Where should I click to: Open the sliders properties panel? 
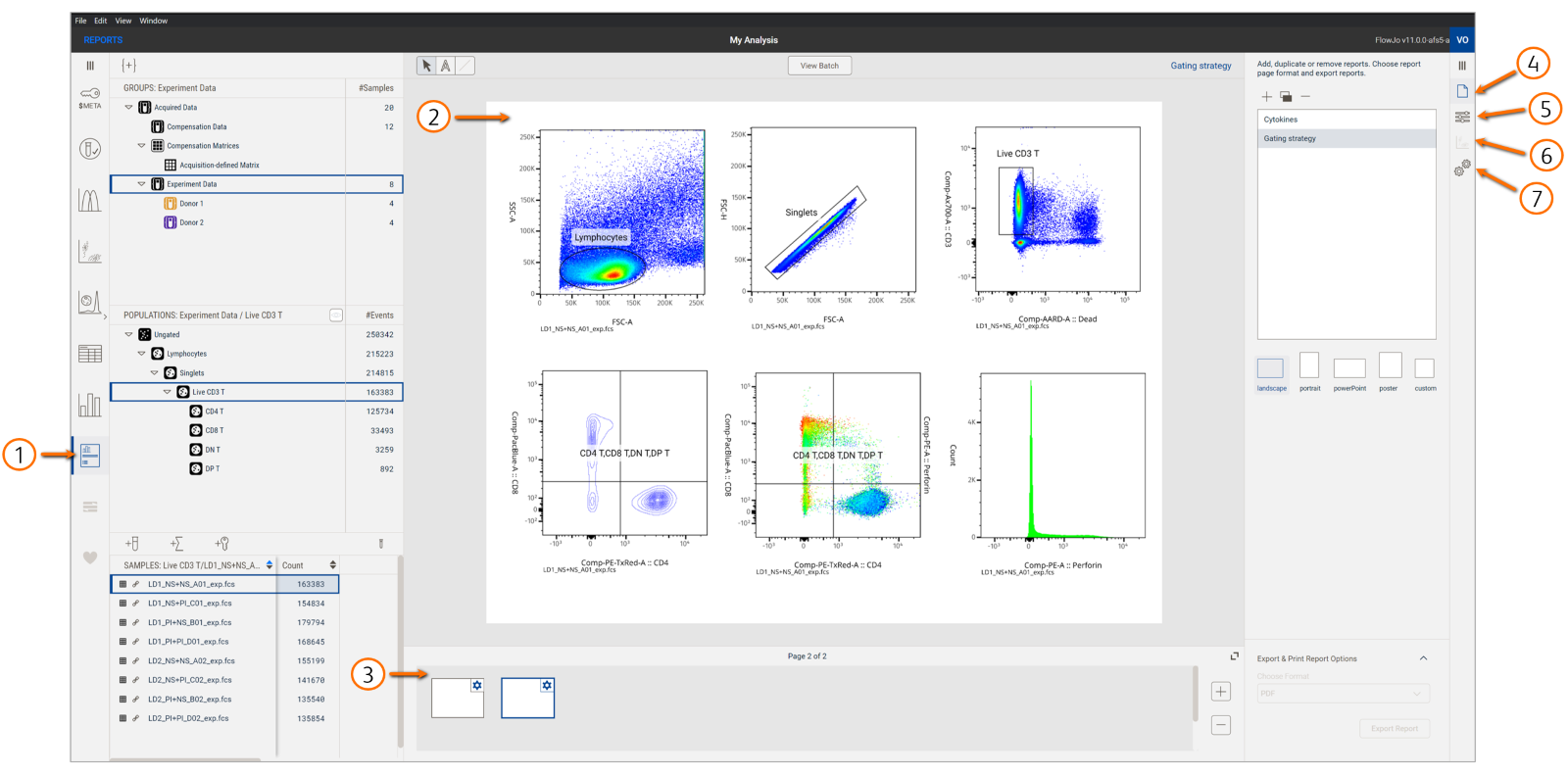[1462, 117]
